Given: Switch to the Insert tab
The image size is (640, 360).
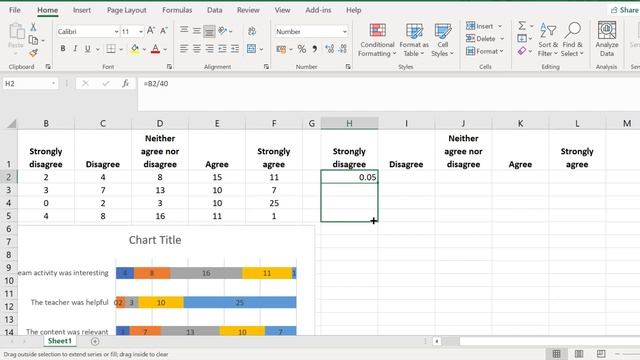Looking at the screenshot, I should 82,10.
